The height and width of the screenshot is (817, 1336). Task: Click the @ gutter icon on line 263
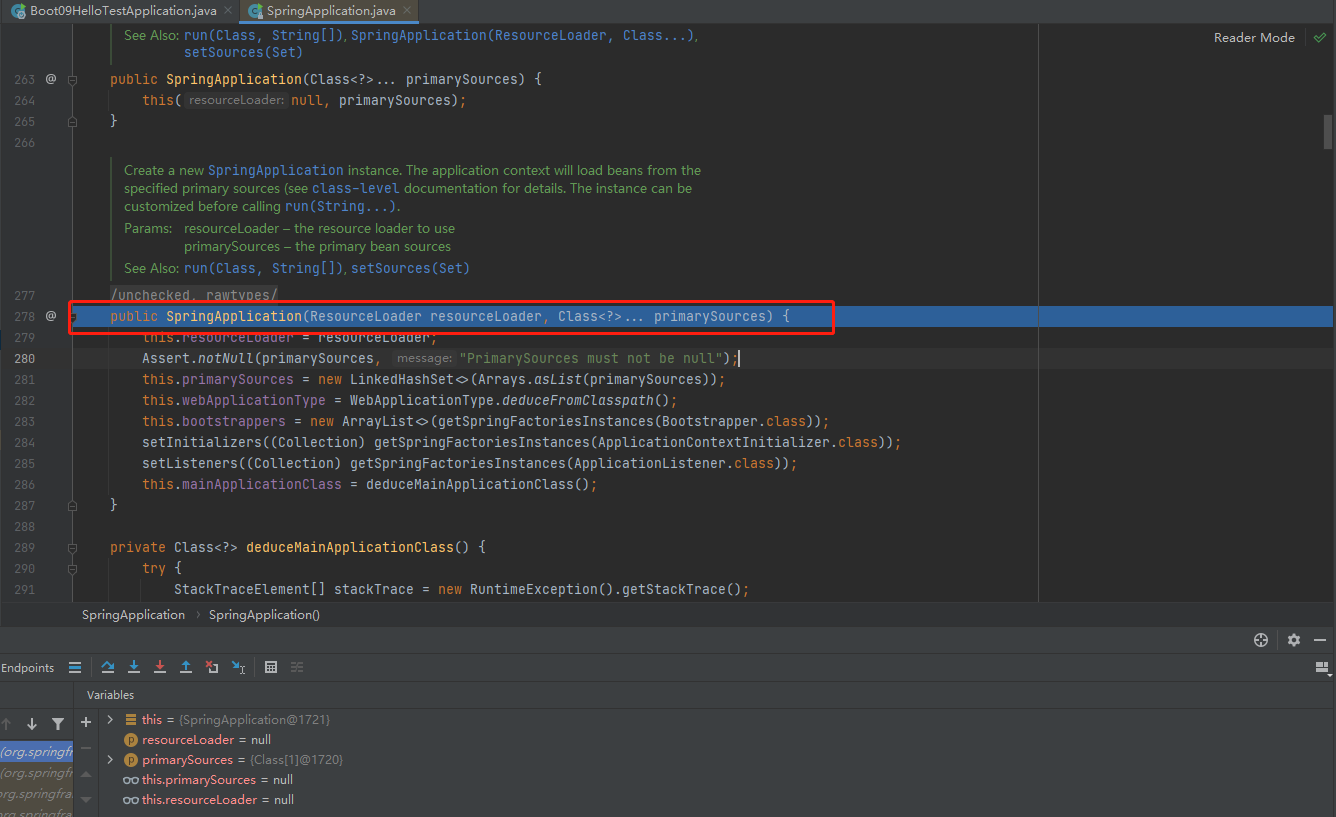(x=51, y=79)
